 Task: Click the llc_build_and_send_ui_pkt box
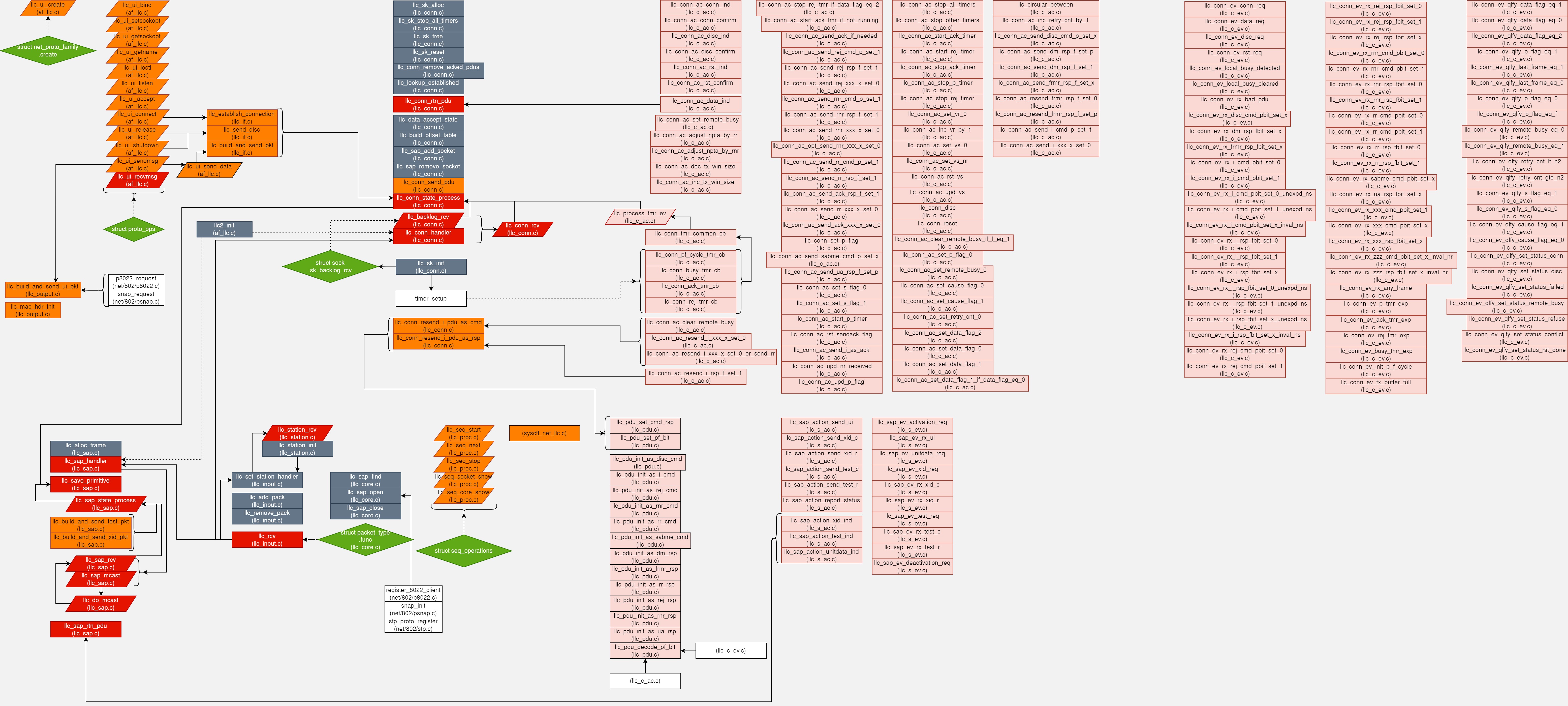click(x=43, y=290)
